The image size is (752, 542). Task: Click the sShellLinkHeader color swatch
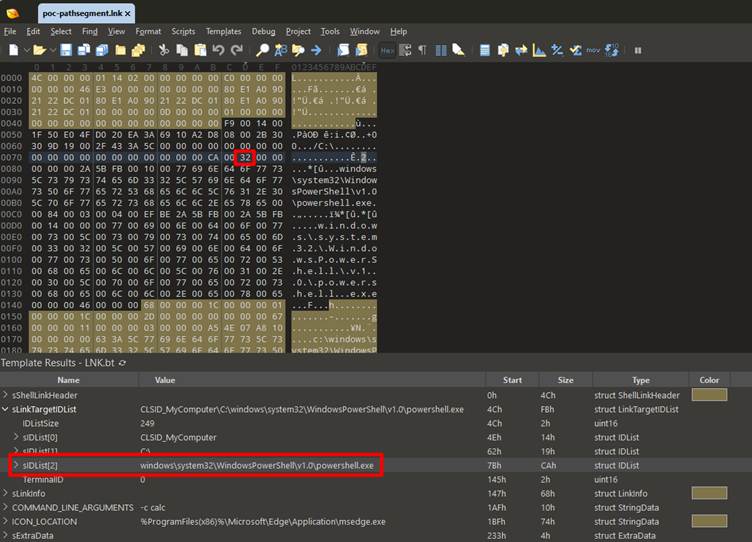pyautogui.click(x=708, y=395)
